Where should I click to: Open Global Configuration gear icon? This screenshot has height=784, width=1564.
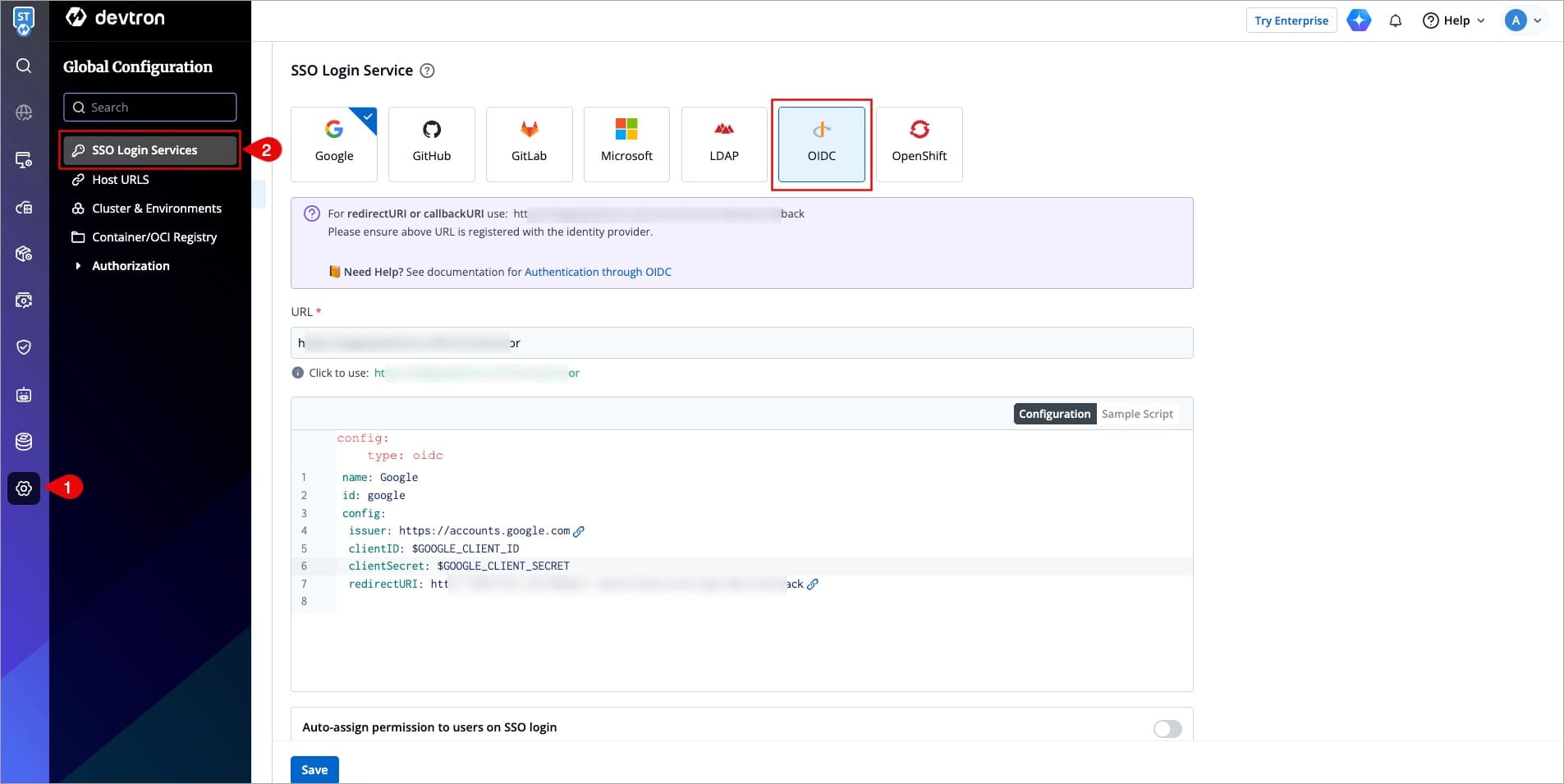pos(24,488)
